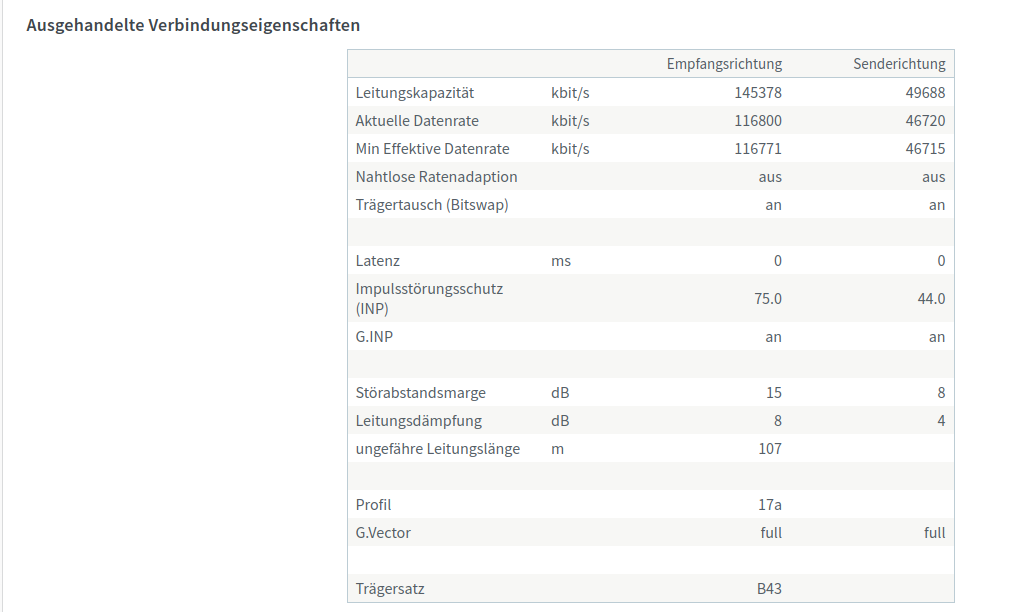Click the 116800 current data rate value
This screenshot has width=1018, height=612.
tap(758, 121)
